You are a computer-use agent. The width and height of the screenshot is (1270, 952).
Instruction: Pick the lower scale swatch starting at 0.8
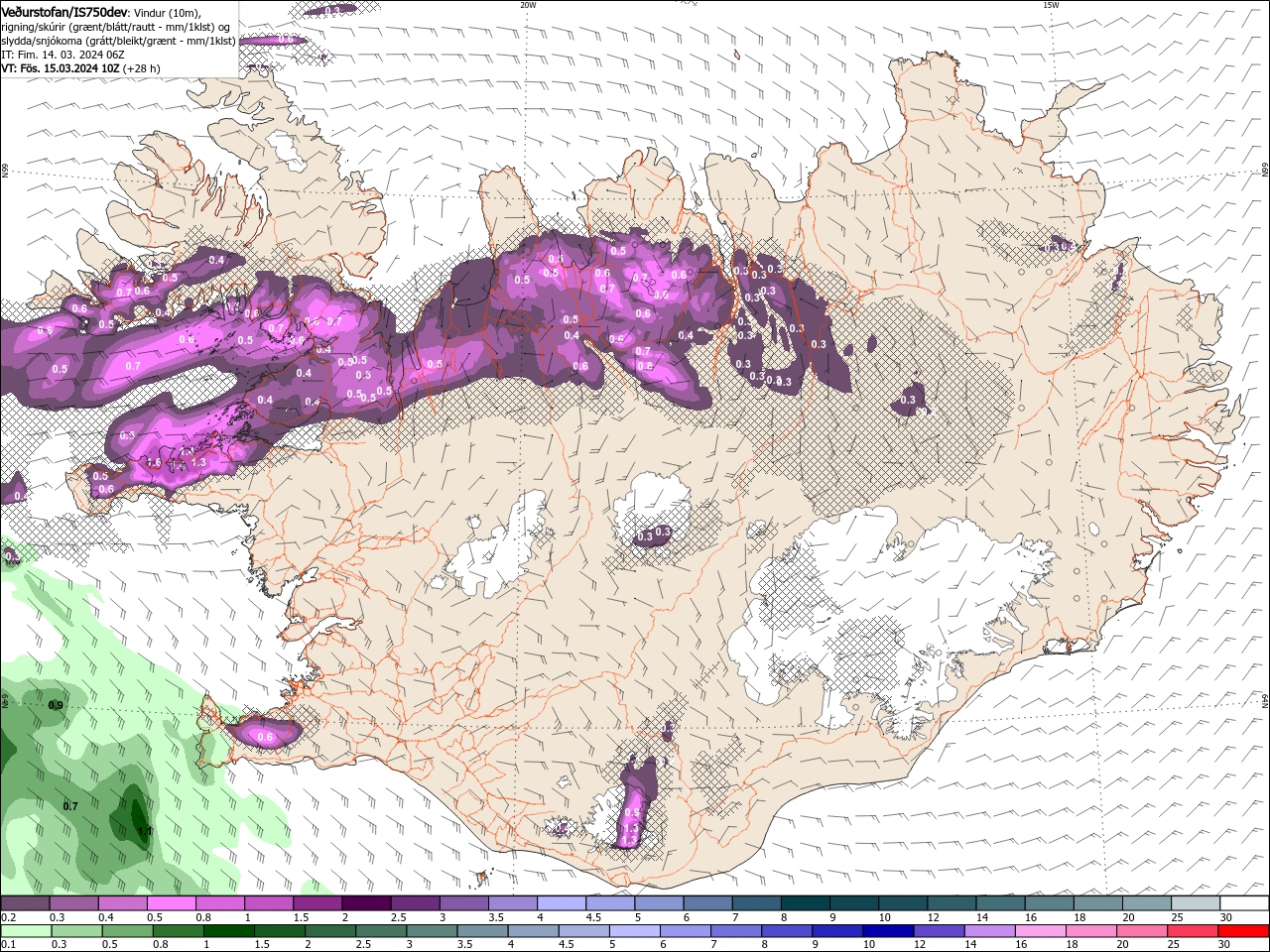[179, 931]
